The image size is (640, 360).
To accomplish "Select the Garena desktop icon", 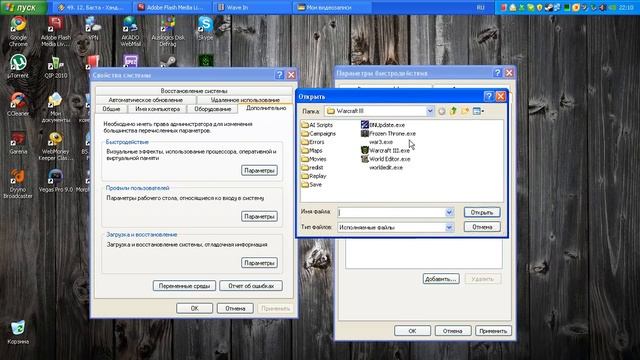I will (x=18, y=143).
